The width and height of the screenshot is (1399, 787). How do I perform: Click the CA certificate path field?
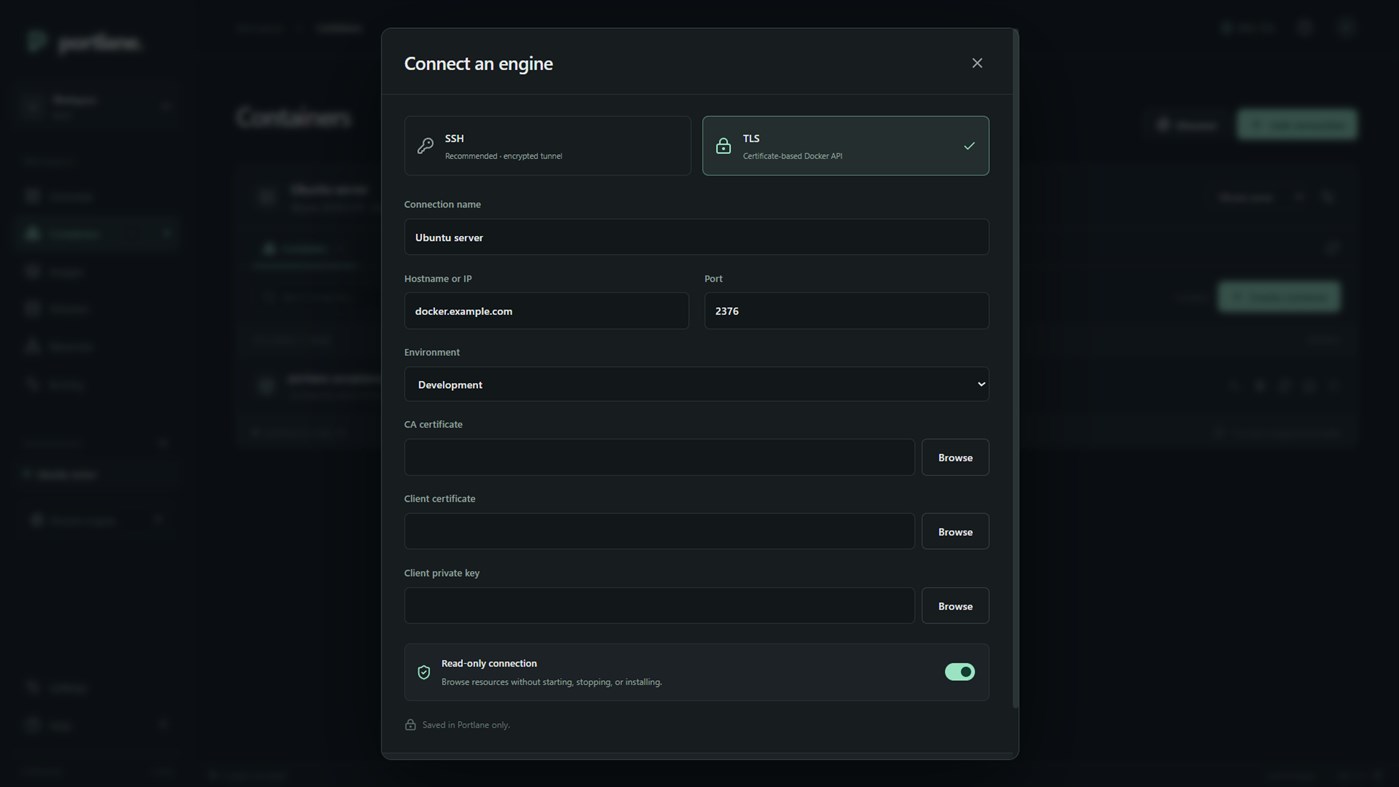[x=659, y=457]
